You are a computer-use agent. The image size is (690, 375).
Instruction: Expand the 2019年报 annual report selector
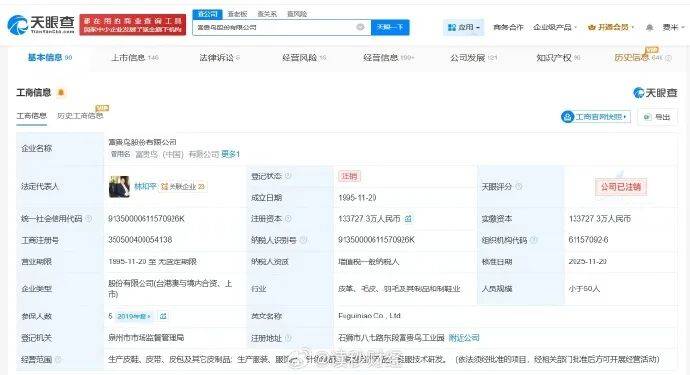(x=134, y=316)
